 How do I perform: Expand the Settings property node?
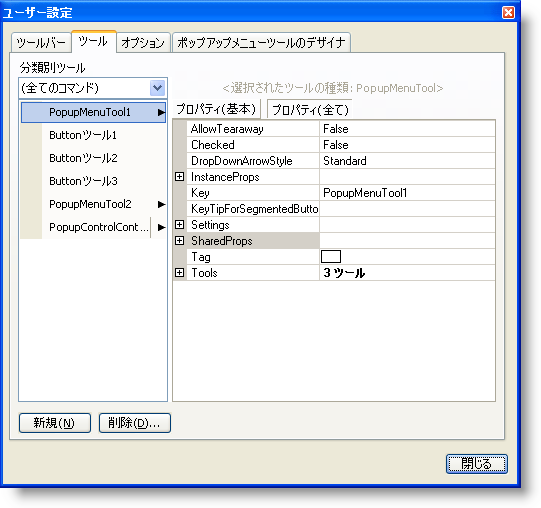point(179,225)
